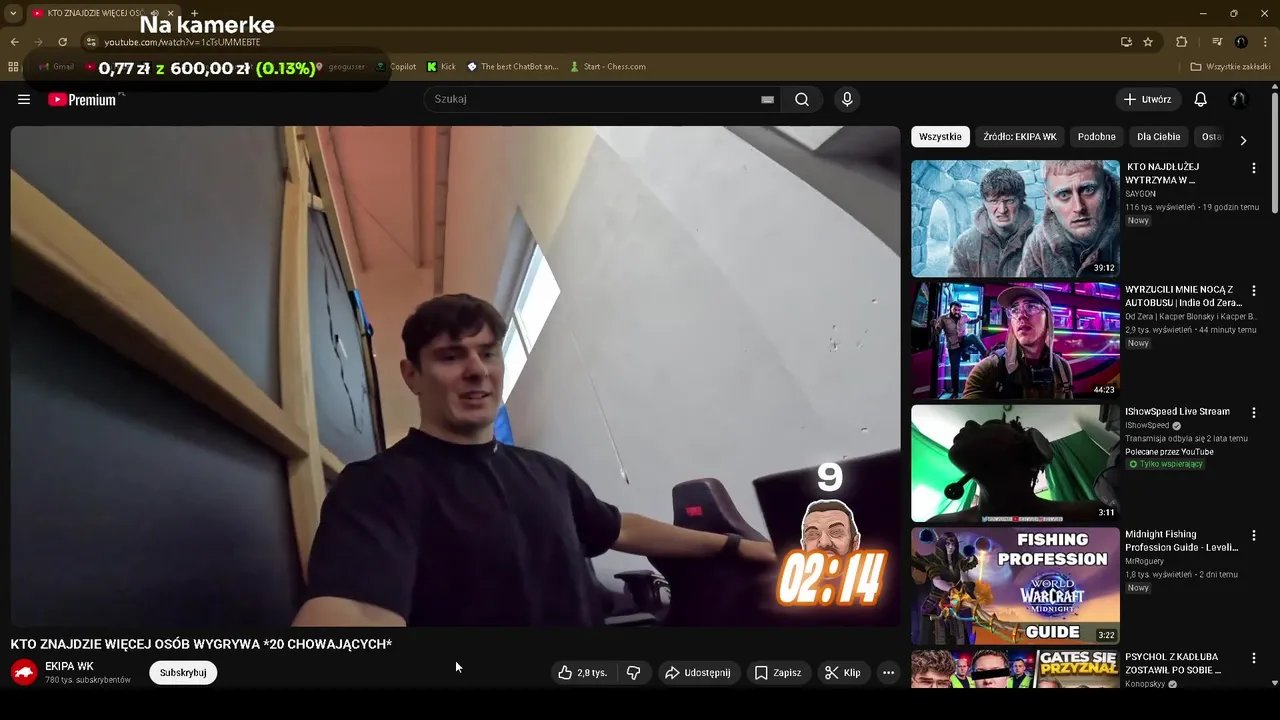The width and height of the screenshot is (1280, 720).
Task: Click the IShowSpeed channel name
Action: pos(1147,425)
